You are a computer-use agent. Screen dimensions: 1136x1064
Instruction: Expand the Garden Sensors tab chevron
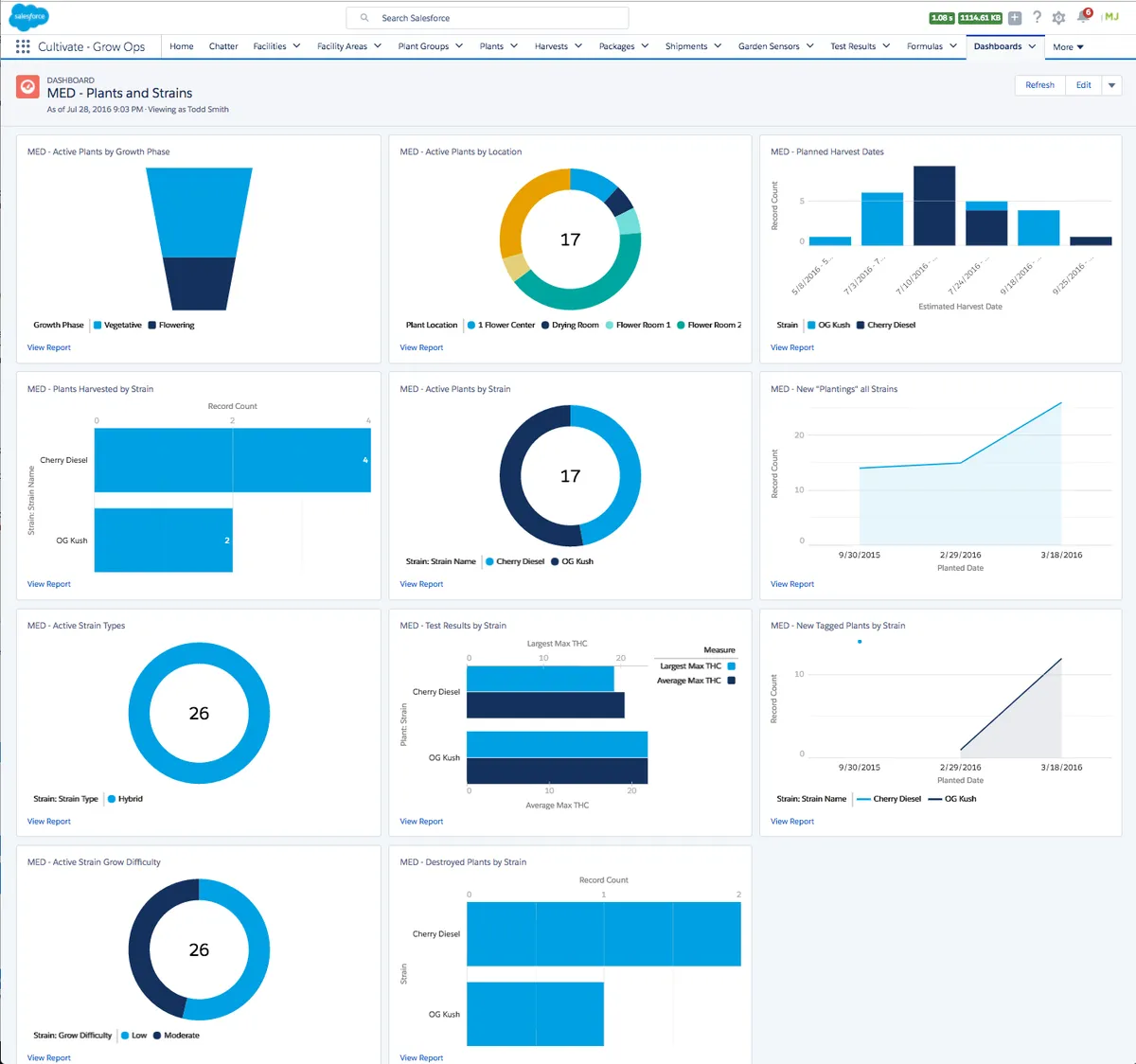pos(810,45)
